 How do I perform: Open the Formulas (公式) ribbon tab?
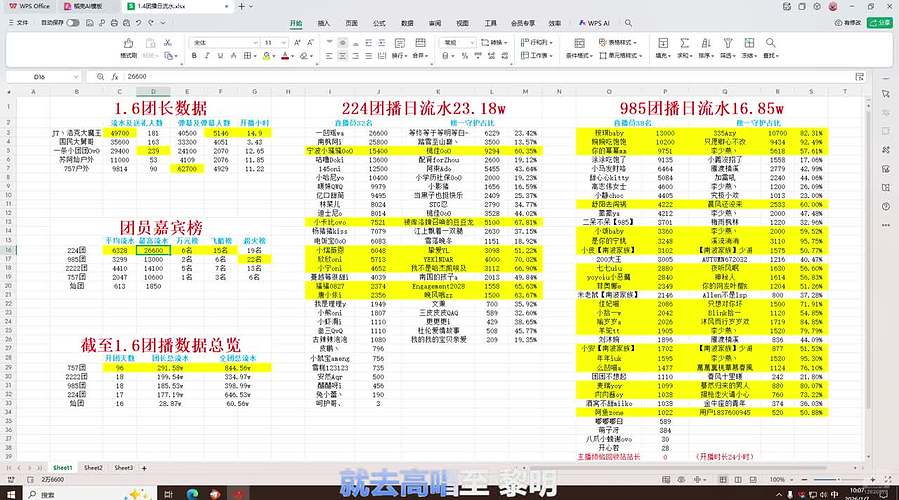[x=379, y=23]
